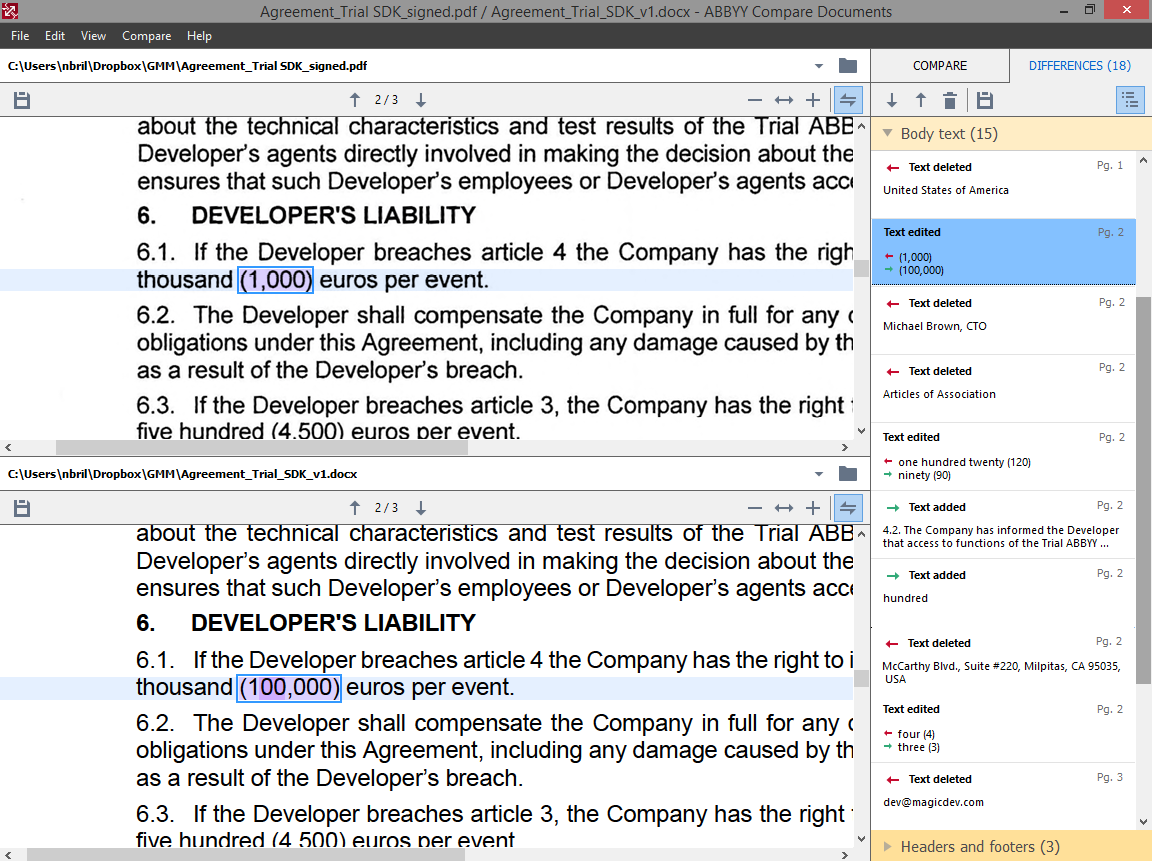
Task: Browse for file in top document pane
Action: [x=848, y=65]
